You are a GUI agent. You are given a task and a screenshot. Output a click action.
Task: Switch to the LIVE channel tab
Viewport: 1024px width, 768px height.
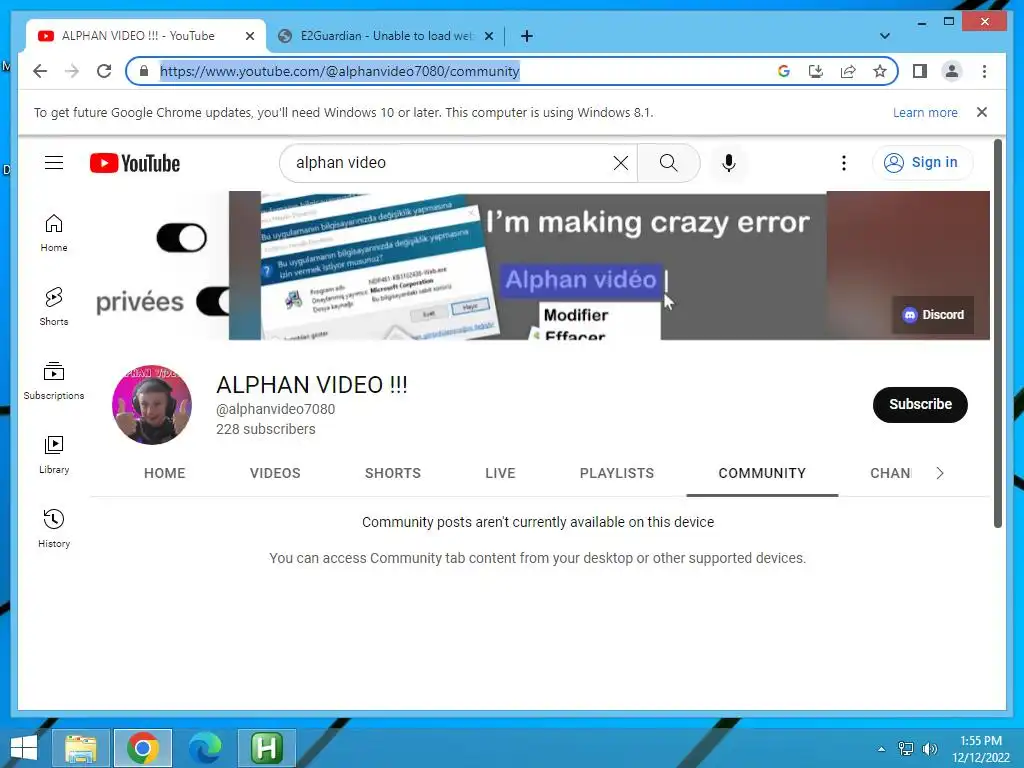[500, 473]
